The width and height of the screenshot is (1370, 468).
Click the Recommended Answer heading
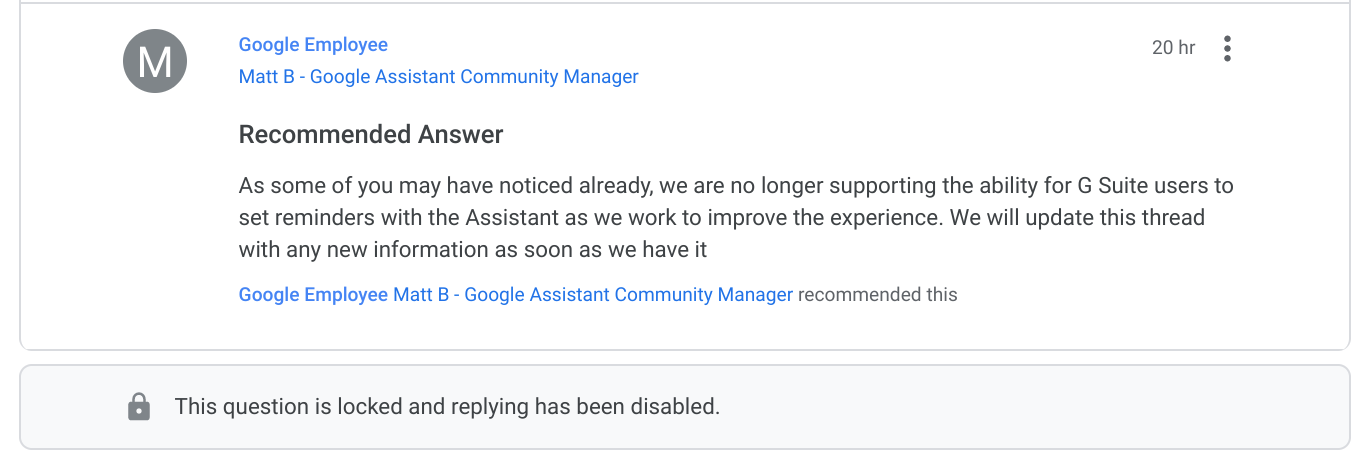pyautogui.click(x=371, y=134)
